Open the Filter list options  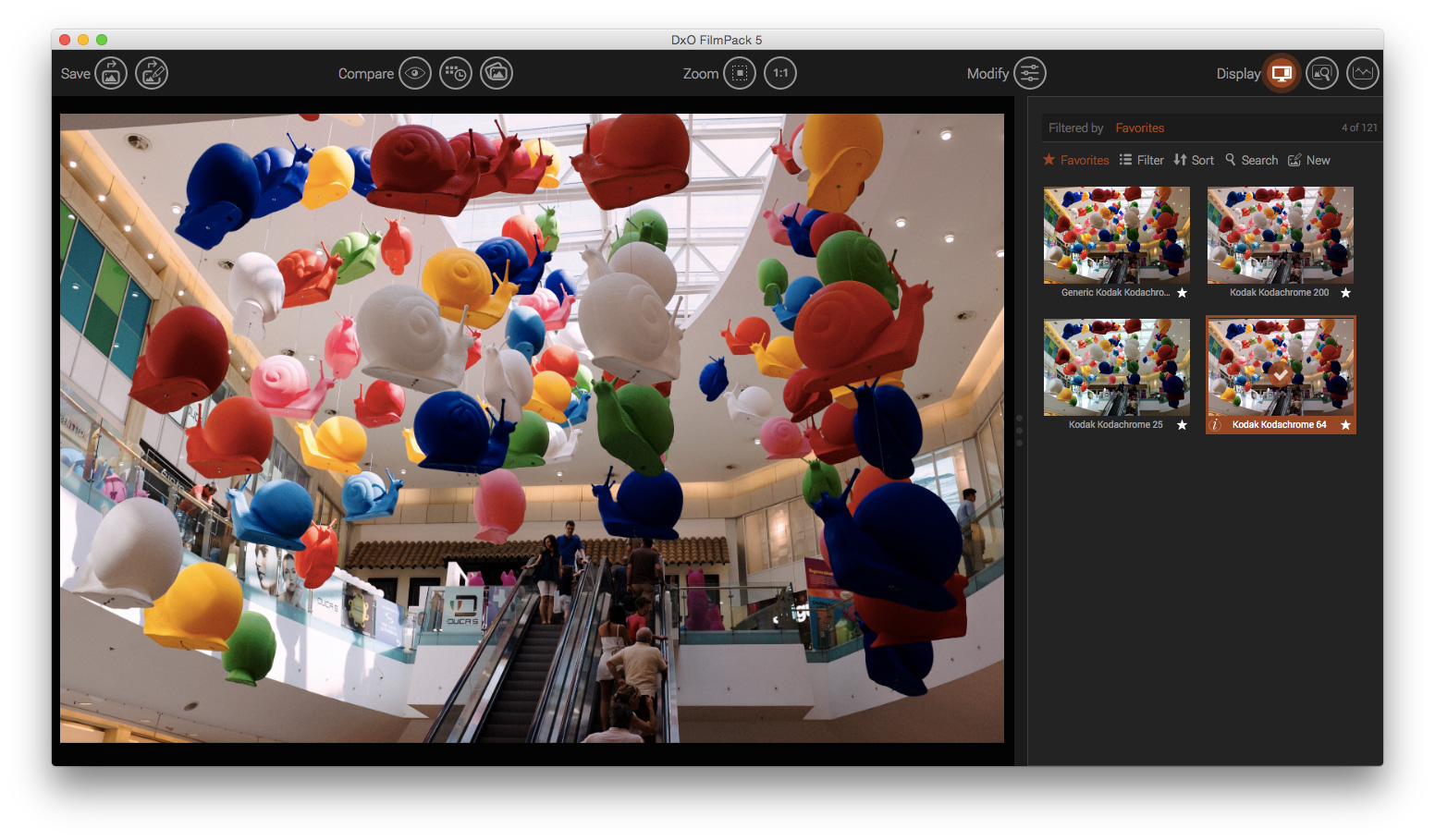click(1142, 160)
